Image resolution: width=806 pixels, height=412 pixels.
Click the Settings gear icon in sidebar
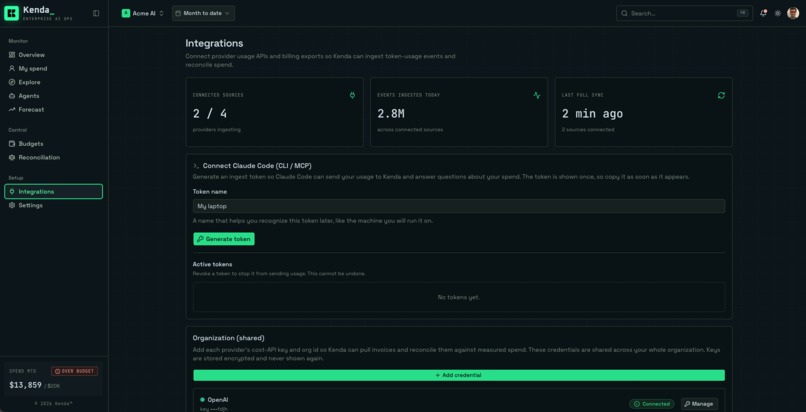12,205
